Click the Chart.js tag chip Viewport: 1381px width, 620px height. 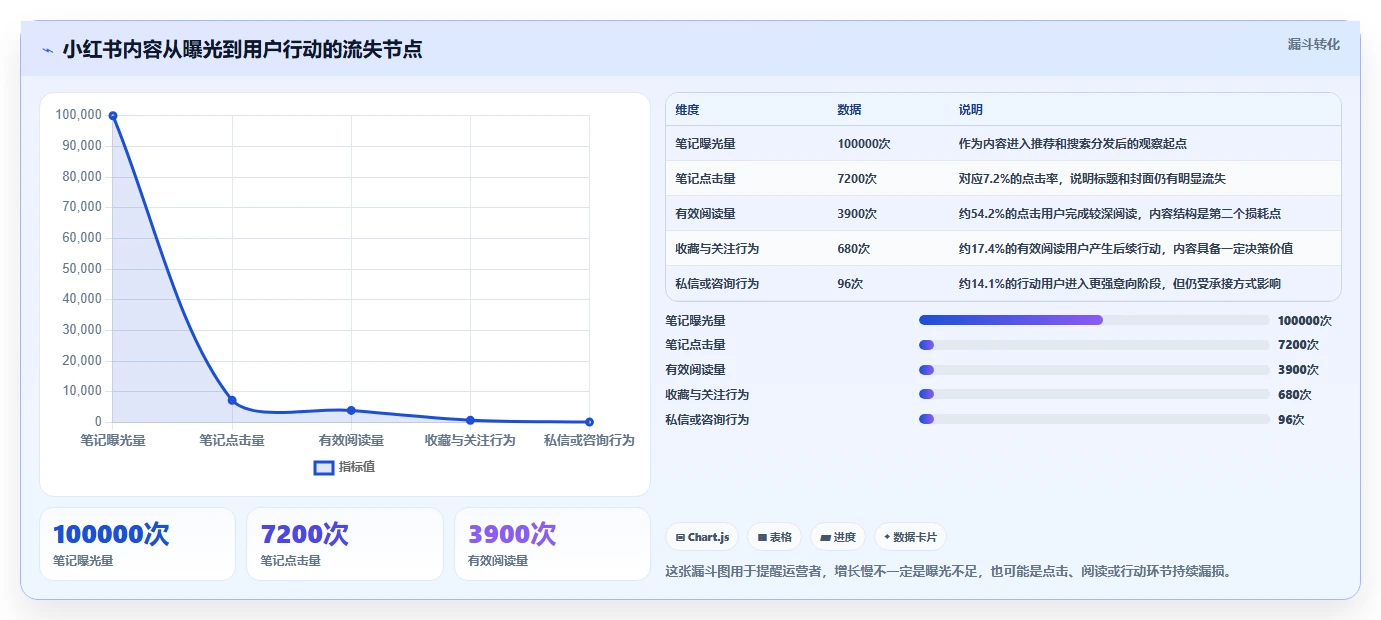pos(702,537)
